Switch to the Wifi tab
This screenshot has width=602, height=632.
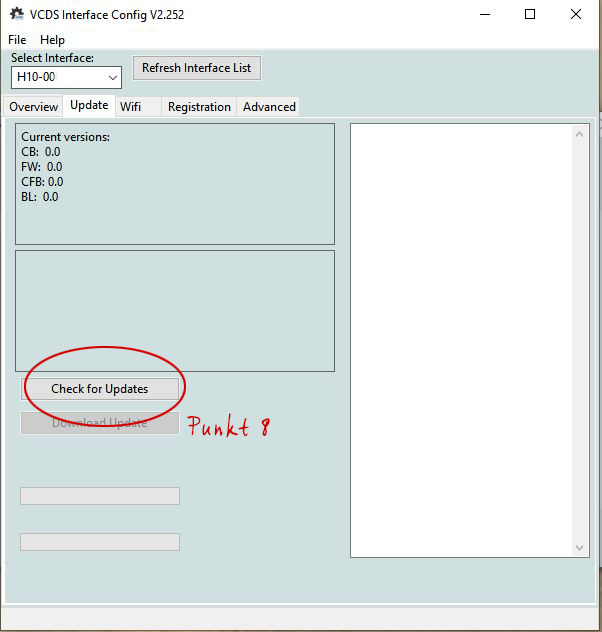click(138, 107)
